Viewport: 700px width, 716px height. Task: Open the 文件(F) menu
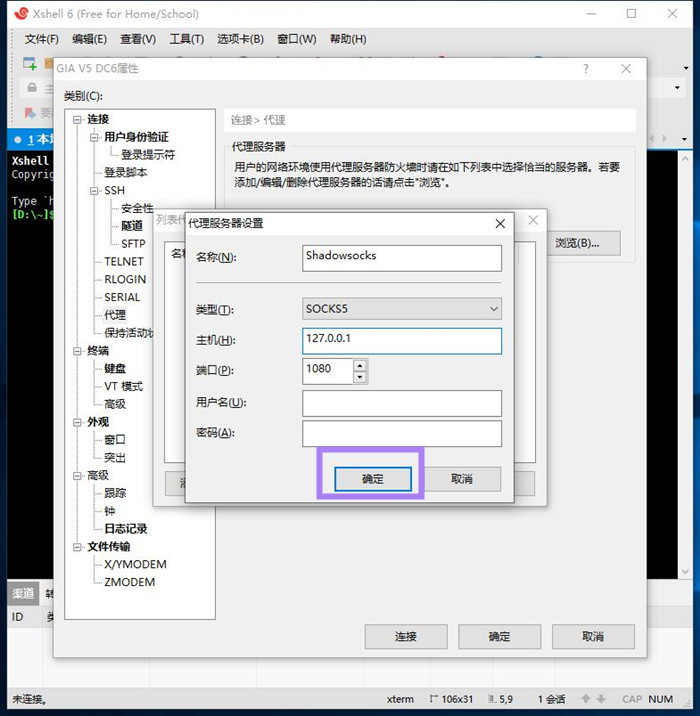point(42,39)
